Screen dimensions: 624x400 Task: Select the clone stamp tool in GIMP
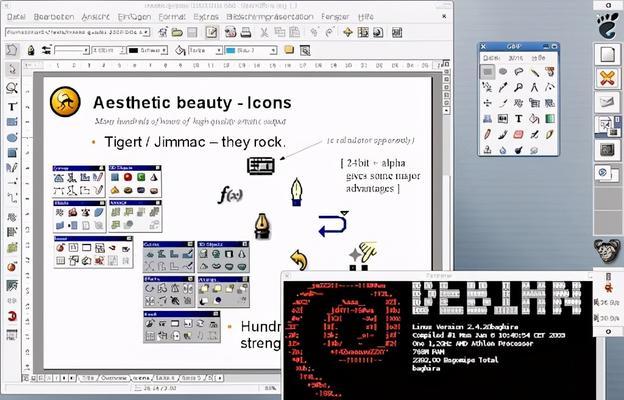coord(488,150)
